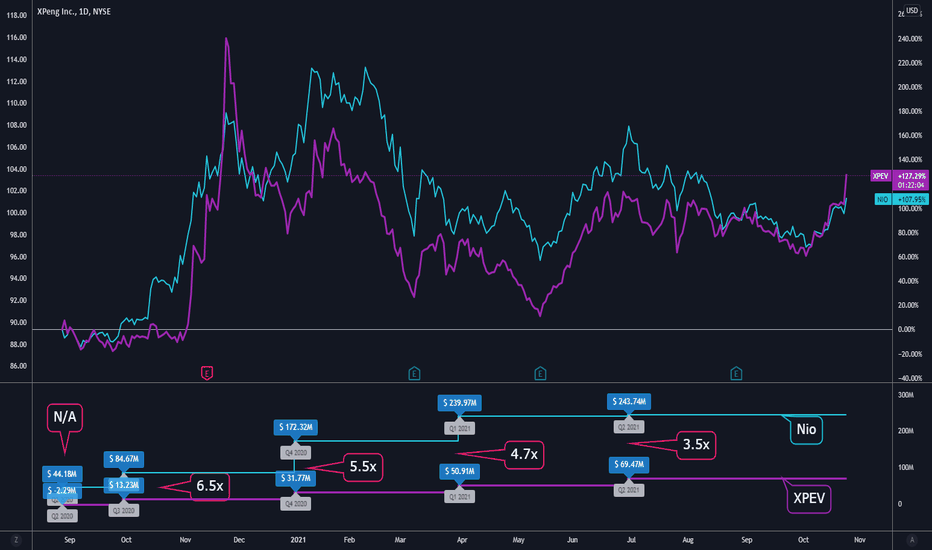Click the NIO price scale label
Image resolution: width=932 pixels, height=550 pixels.
(883, 199)
